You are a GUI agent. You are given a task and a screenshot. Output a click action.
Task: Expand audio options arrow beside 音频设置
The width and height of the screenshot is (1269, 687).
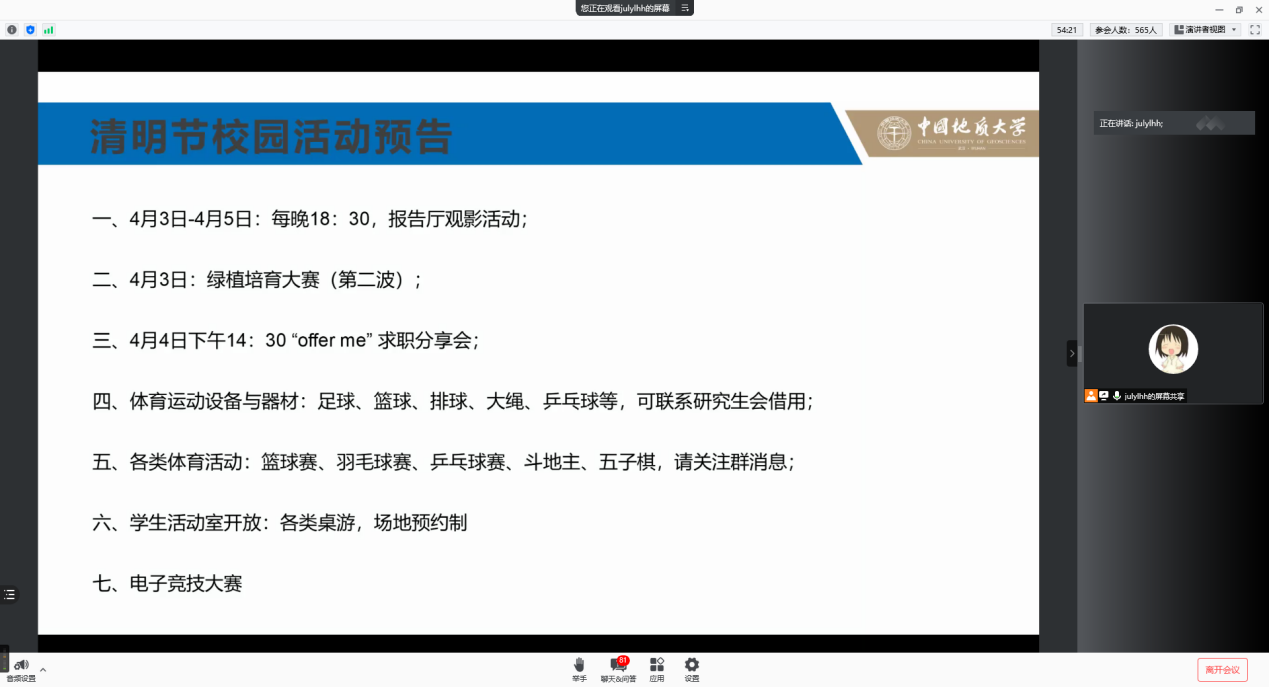point(43,669)
